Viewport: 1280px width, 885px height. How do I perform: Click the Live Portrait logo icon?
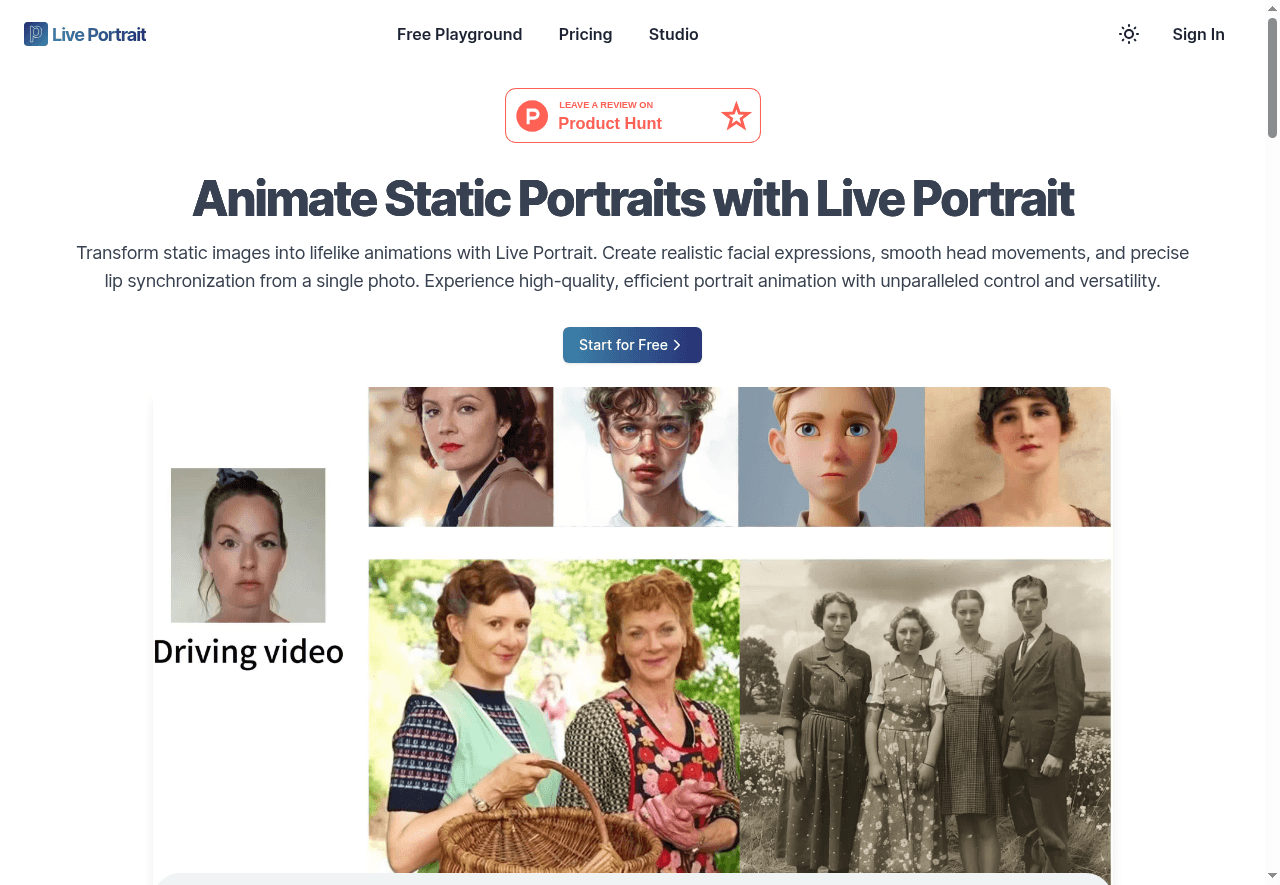click(35, 33)
